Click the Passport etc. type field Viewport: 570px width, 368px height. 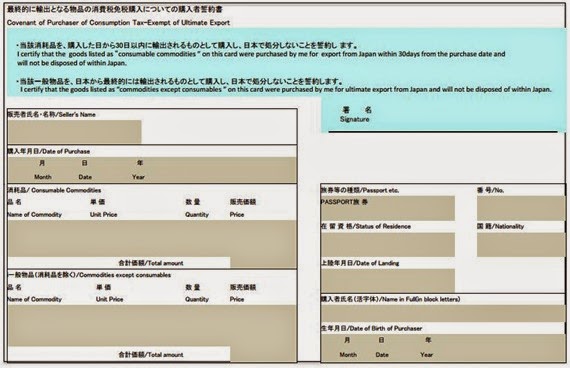388,208
